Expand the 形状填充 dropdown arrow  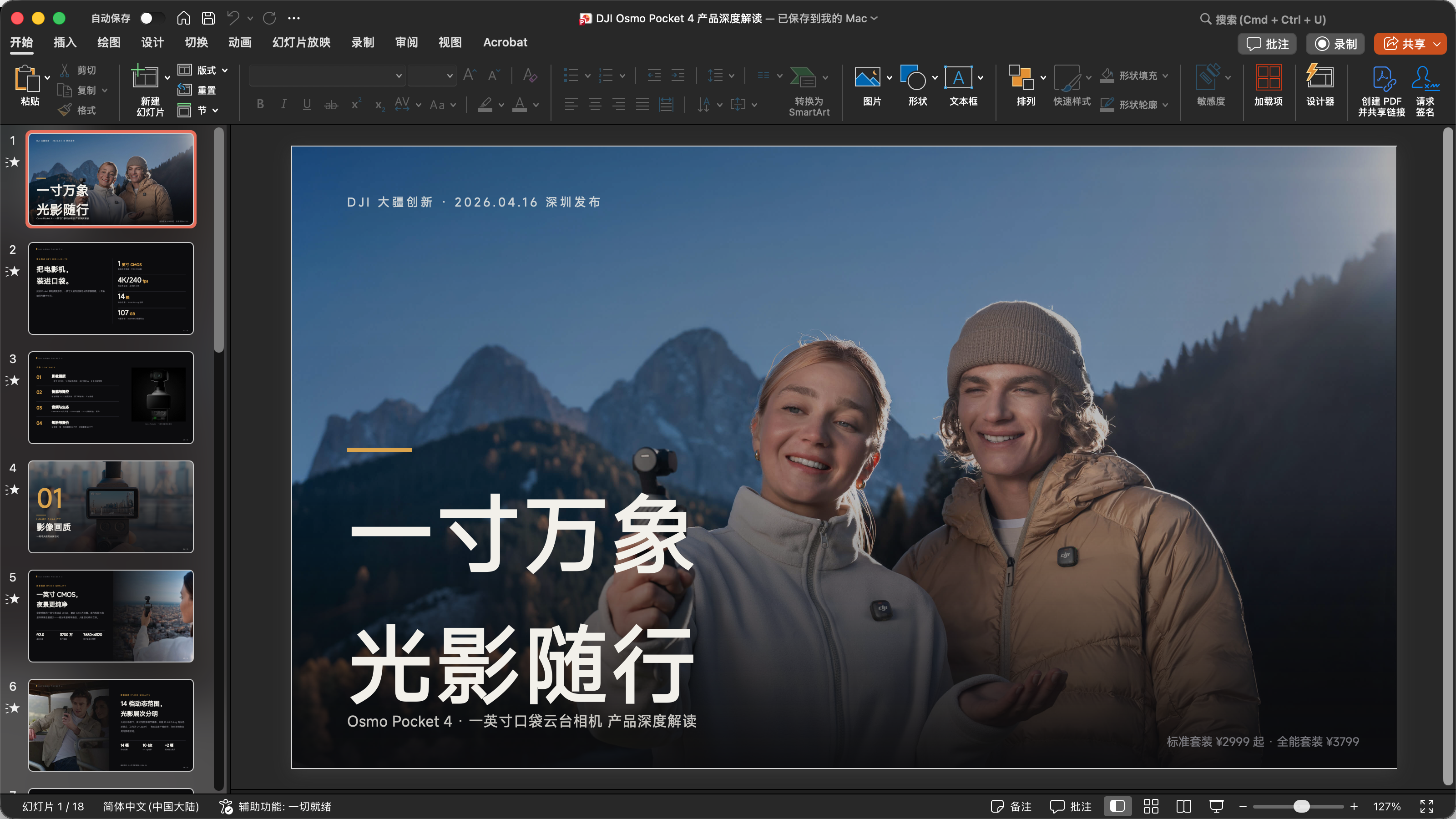pos(1165,76)
